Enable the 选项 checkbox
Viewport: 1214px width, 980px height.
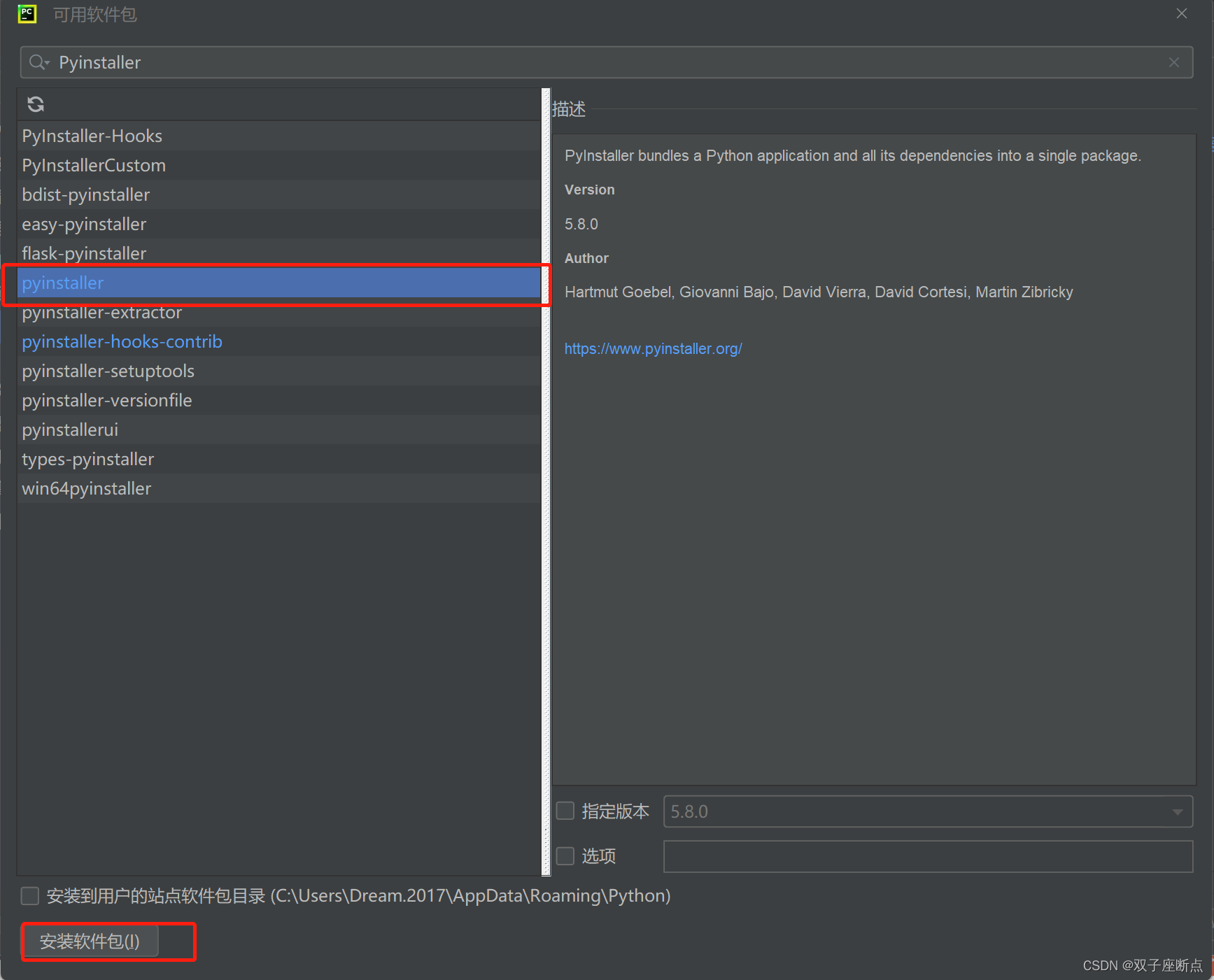click(565, 855)
